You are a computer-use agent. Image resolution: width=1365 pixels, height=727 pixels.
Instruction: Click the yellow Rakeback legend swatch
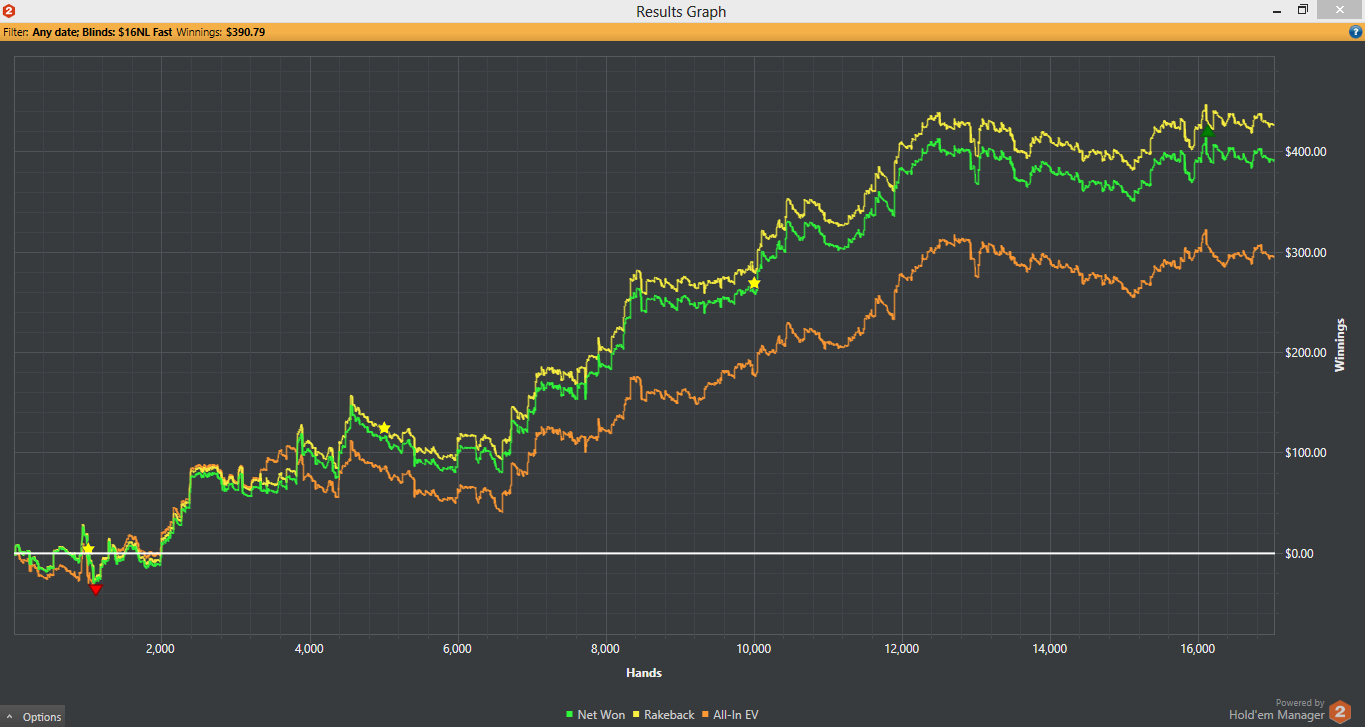636,714
